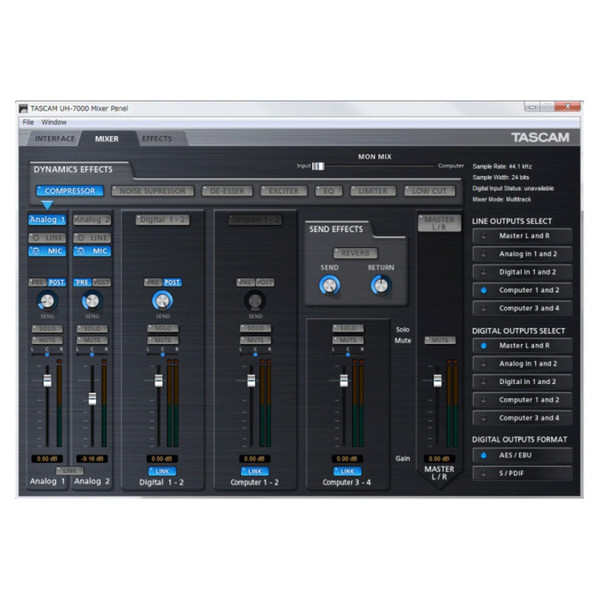Viewport: 600px width, 600px height.
Task: Select the Computer 1-2 channel header
Action: pos(256,220)
